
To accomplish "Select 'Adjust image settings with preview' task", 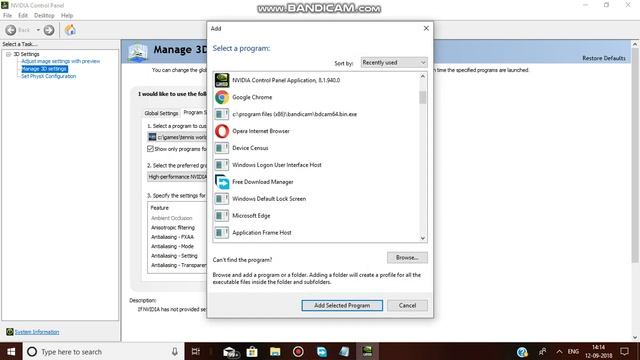I will point(60,61).
